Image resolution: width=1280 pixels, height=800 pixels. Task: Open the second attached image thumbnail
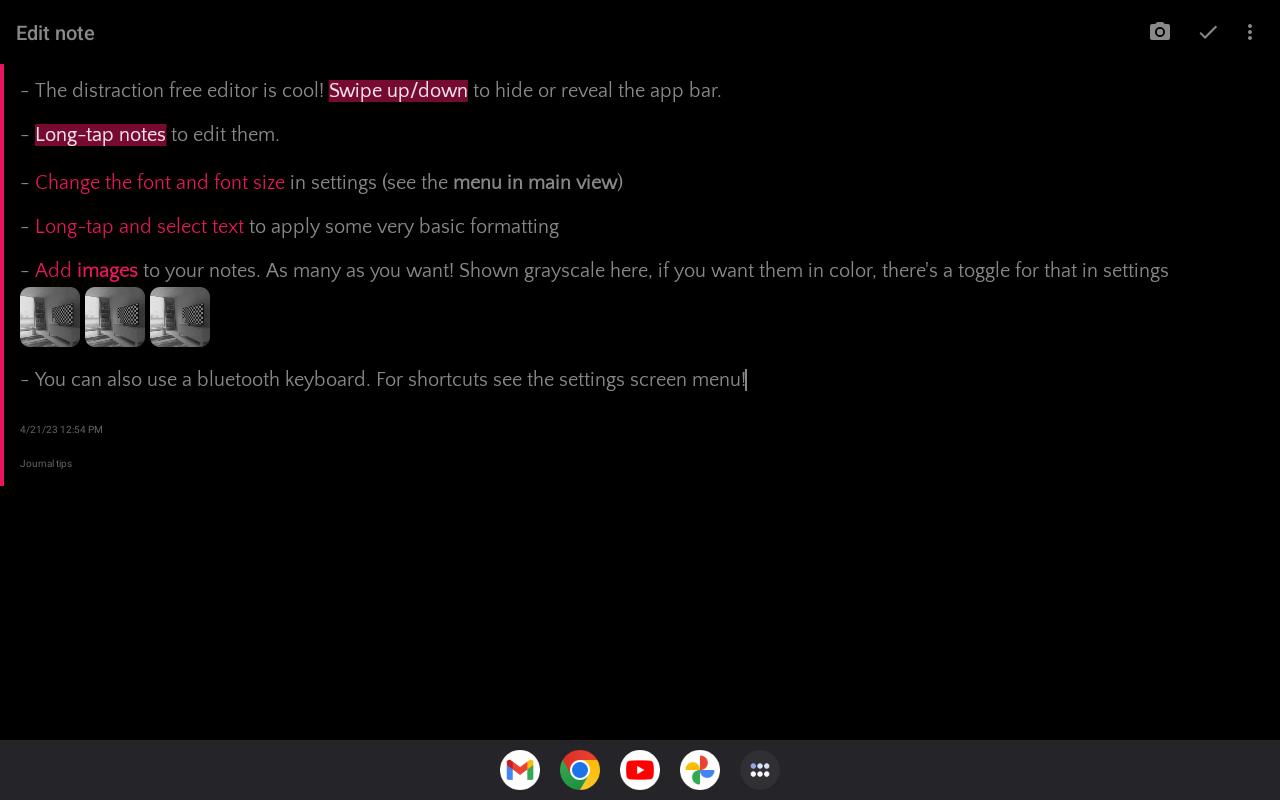(x=115, y=317)
